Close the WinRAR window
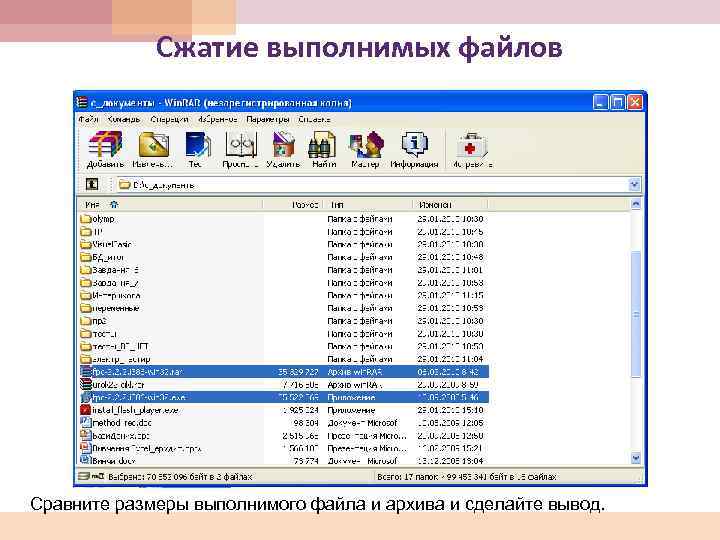This screenshot has height=540, width=720. (x=635, y=102)
